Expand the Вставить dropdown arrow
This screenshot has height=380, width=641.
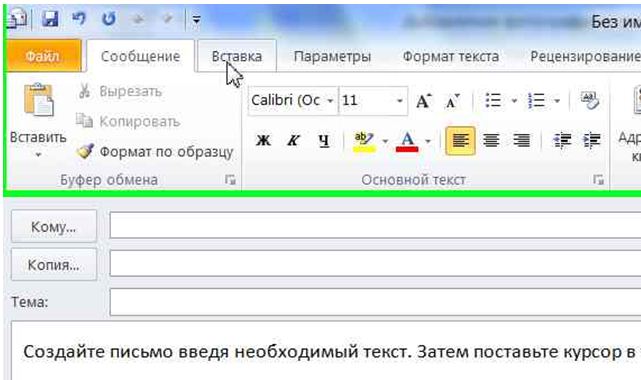(x=38, y=155)
